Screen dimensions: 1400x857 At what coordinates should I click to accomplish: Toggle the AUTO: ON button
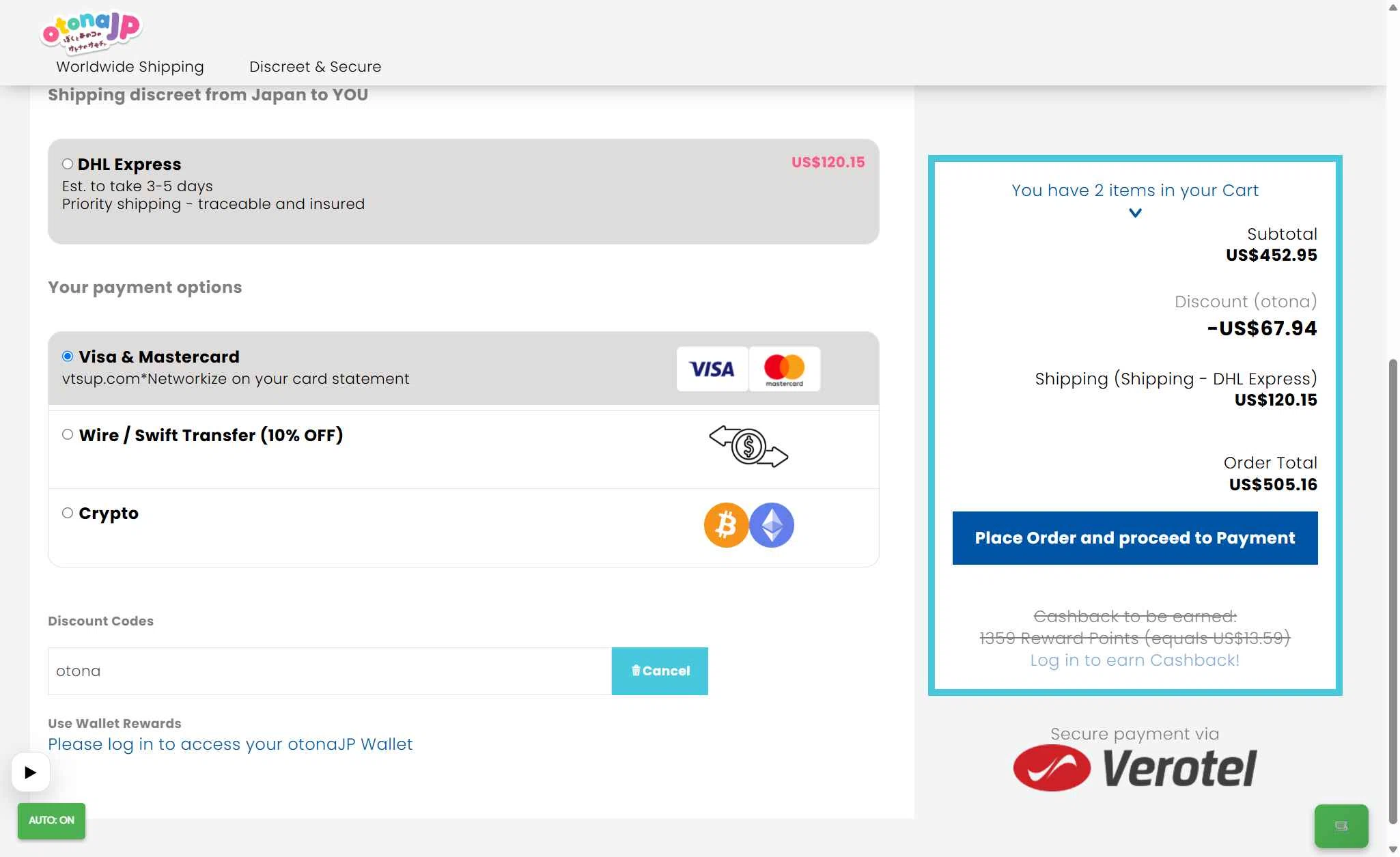click(51, 820)
